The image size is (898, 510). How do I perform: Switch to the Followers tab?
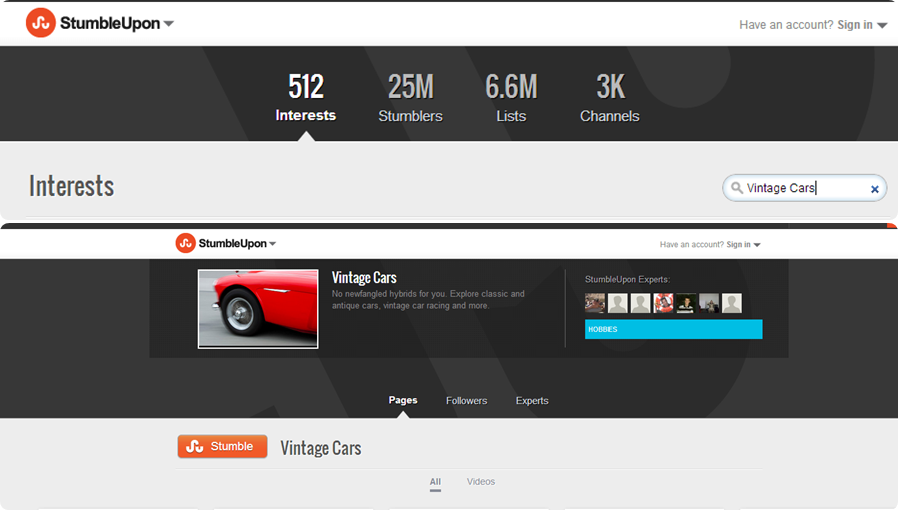pos(467,401)
